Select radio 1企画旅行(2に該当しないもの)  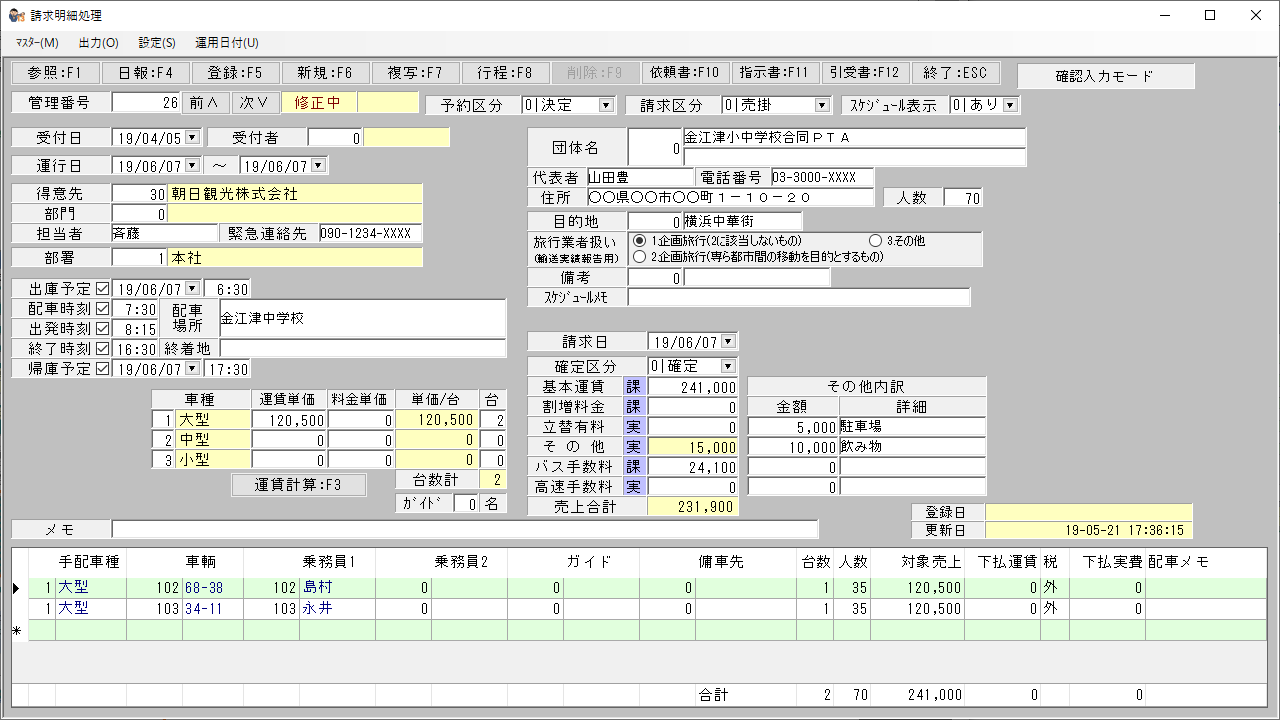click(640, 241)
